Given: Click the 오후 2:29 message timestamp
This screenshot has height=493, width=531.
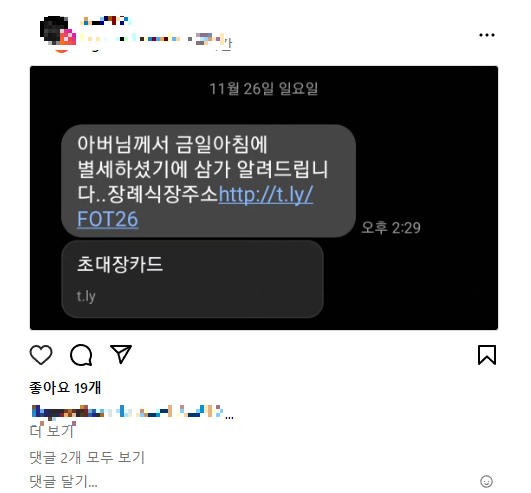Looking at the screenshot, I should (x=391, y=228).
